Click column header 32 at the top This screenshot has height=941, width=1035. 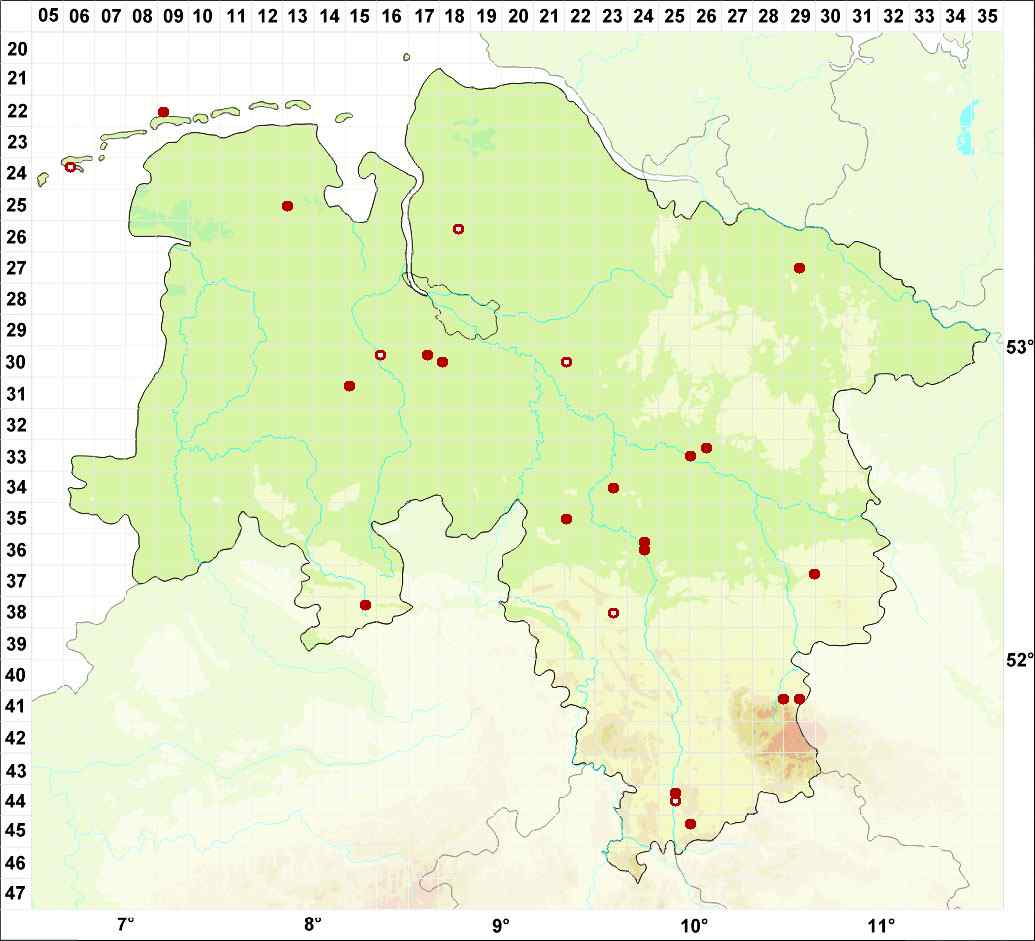pos(894,15)
